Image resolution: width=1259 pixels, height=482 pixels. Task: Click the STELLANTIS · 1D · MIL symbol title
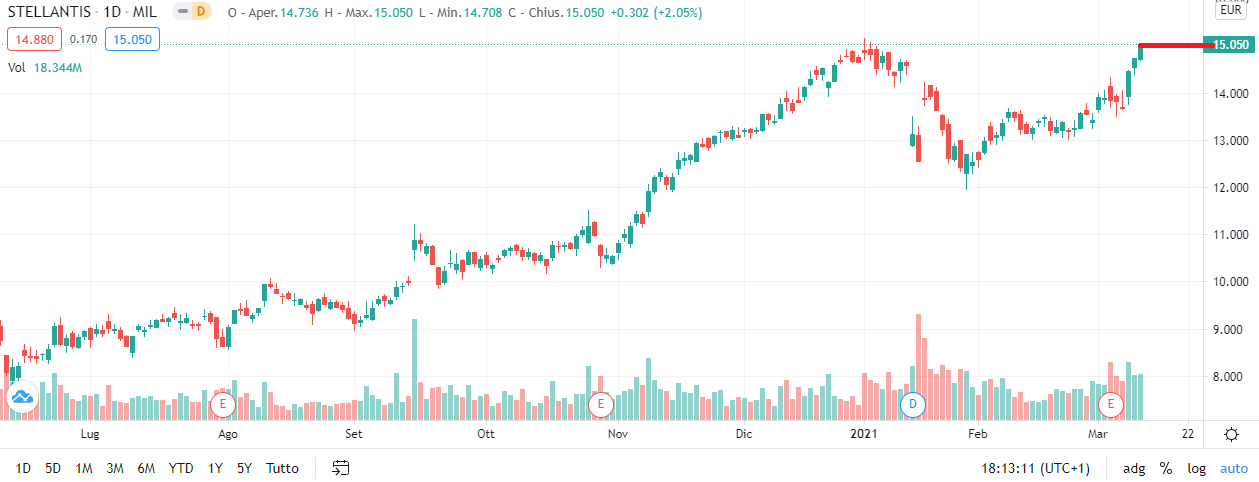[x=84, y=13]
